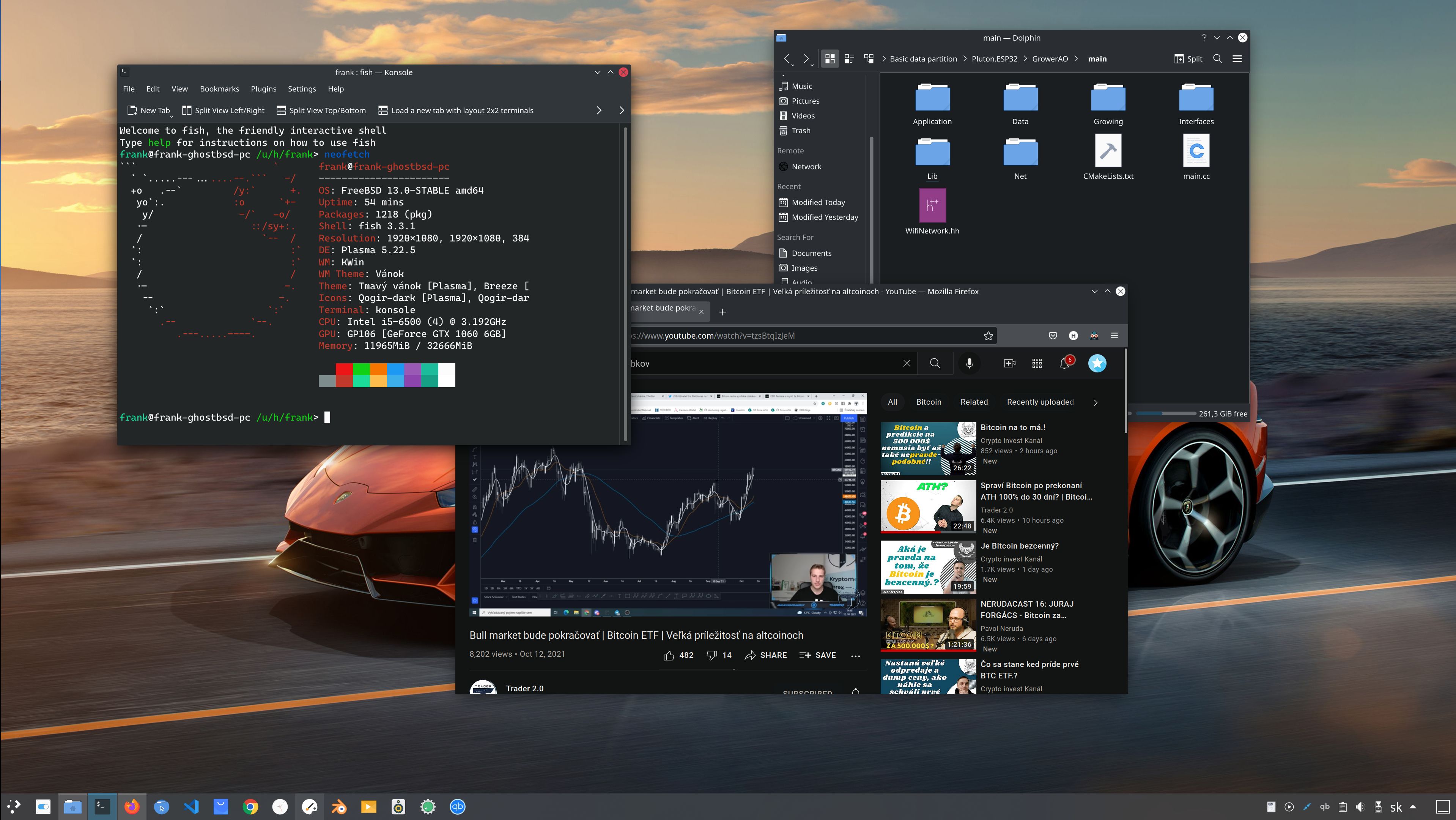
Task: Go forward in Dolphin navigation
Action: (x=806, y=59)
